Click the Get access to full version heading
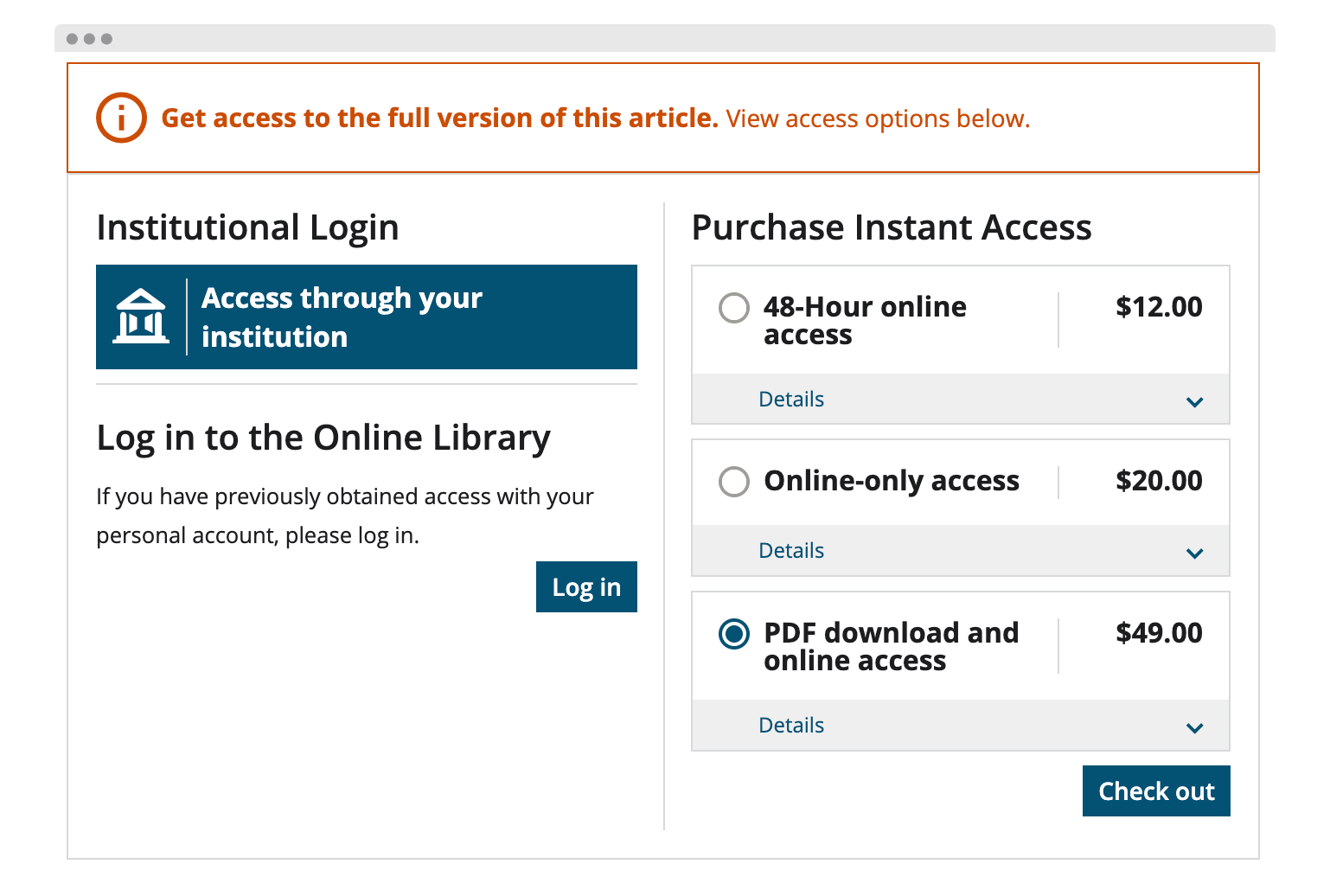 tap(439, 118)
